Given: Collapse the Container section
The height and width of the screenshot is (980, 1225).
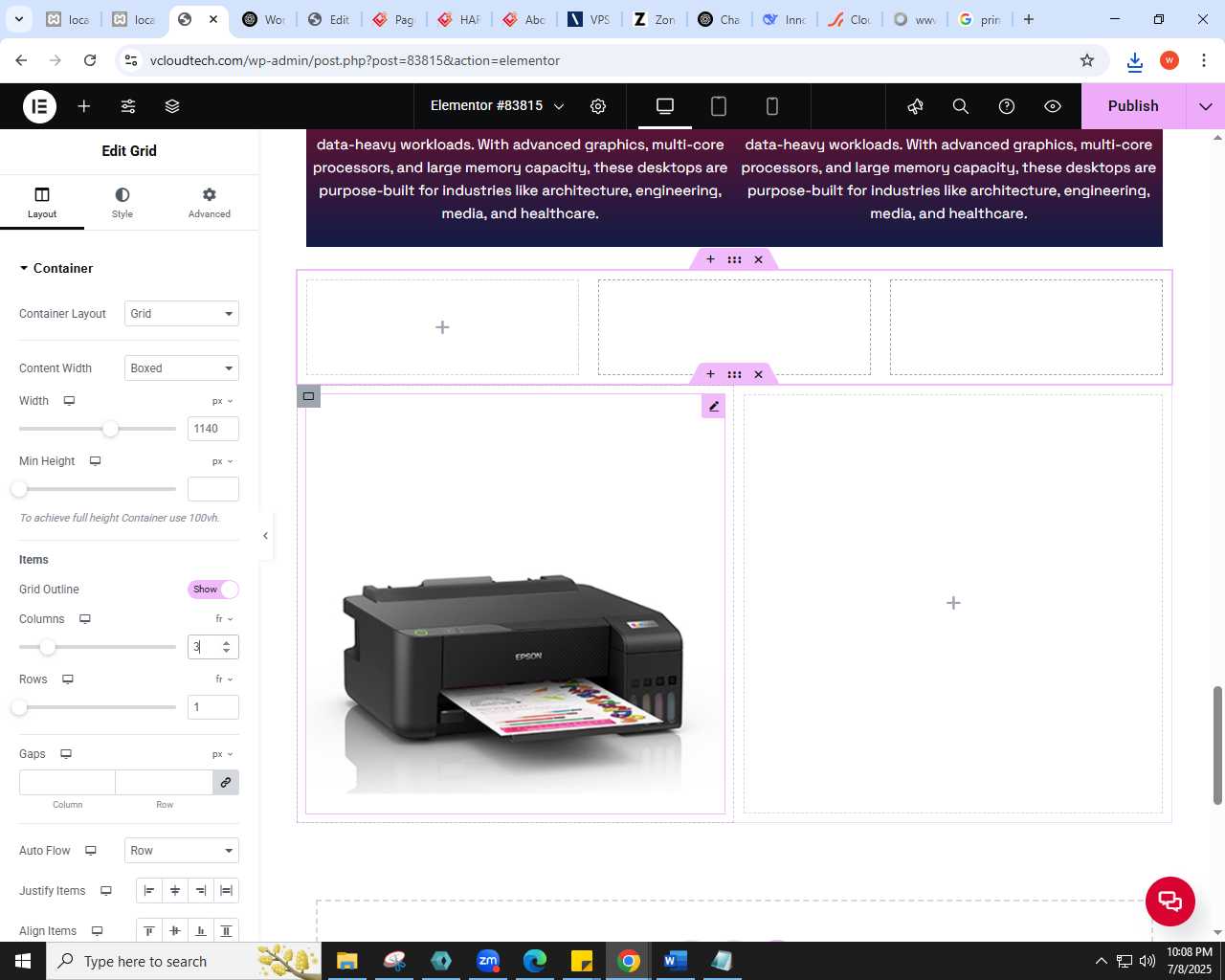Looking at the screenshot, I should point(56,268).
